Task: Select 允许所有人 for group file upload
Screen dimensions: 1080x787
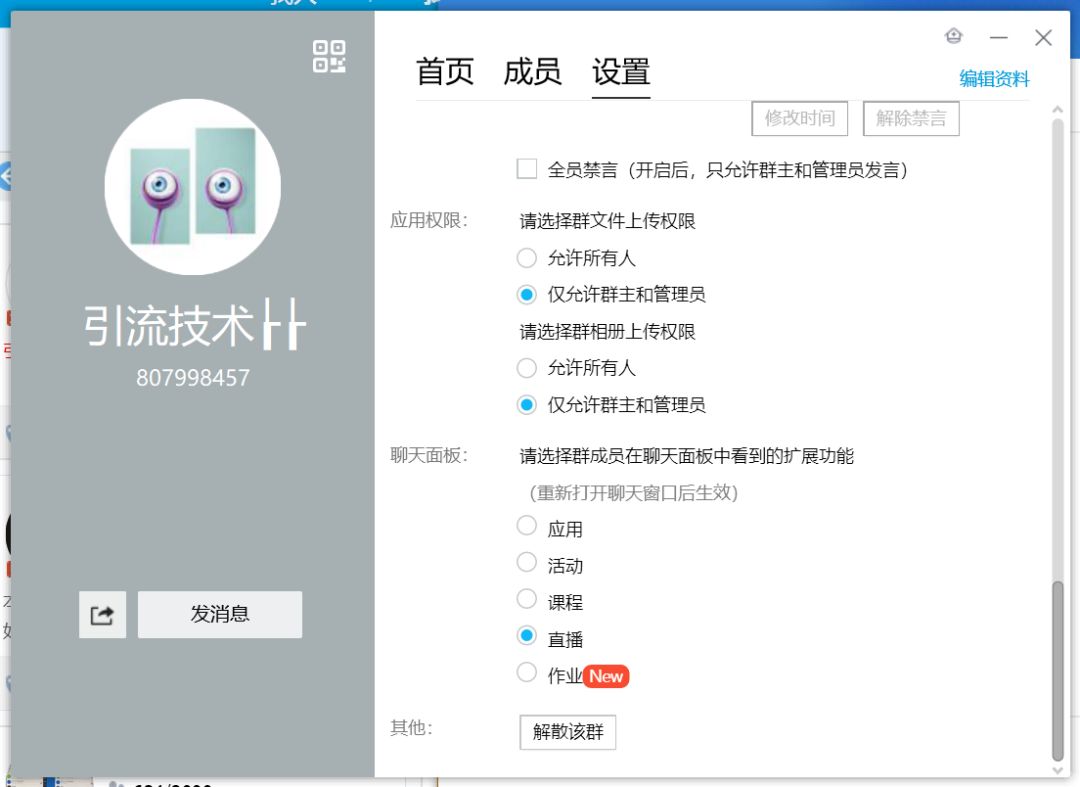Action: coord(527,258)
